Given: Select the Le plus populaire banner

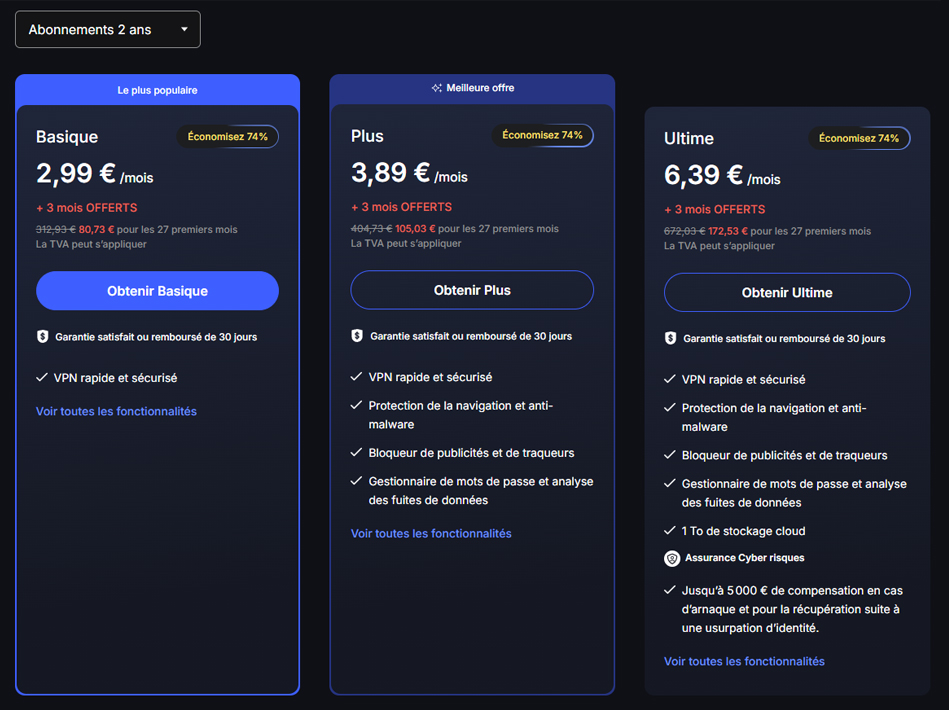Looking at the screenshot, I should click(157, 90).
